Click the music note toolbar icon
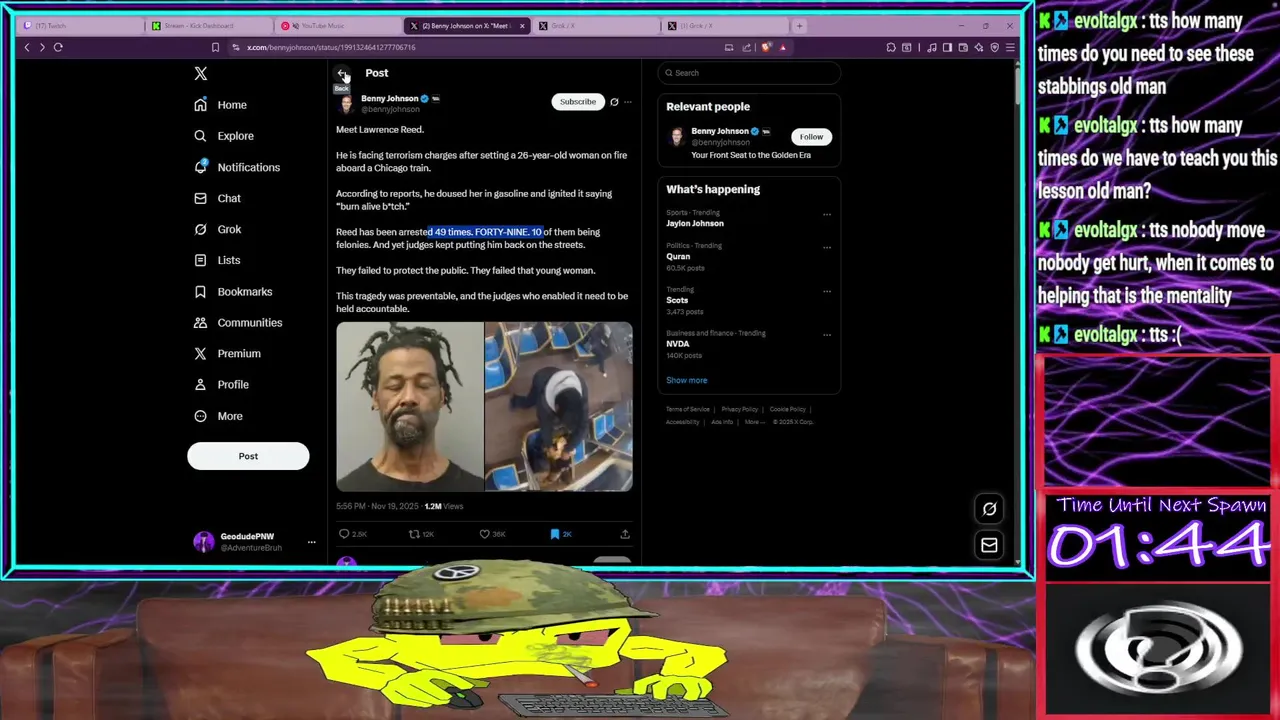The image size is (1280, 720). (x=932, y=47)
